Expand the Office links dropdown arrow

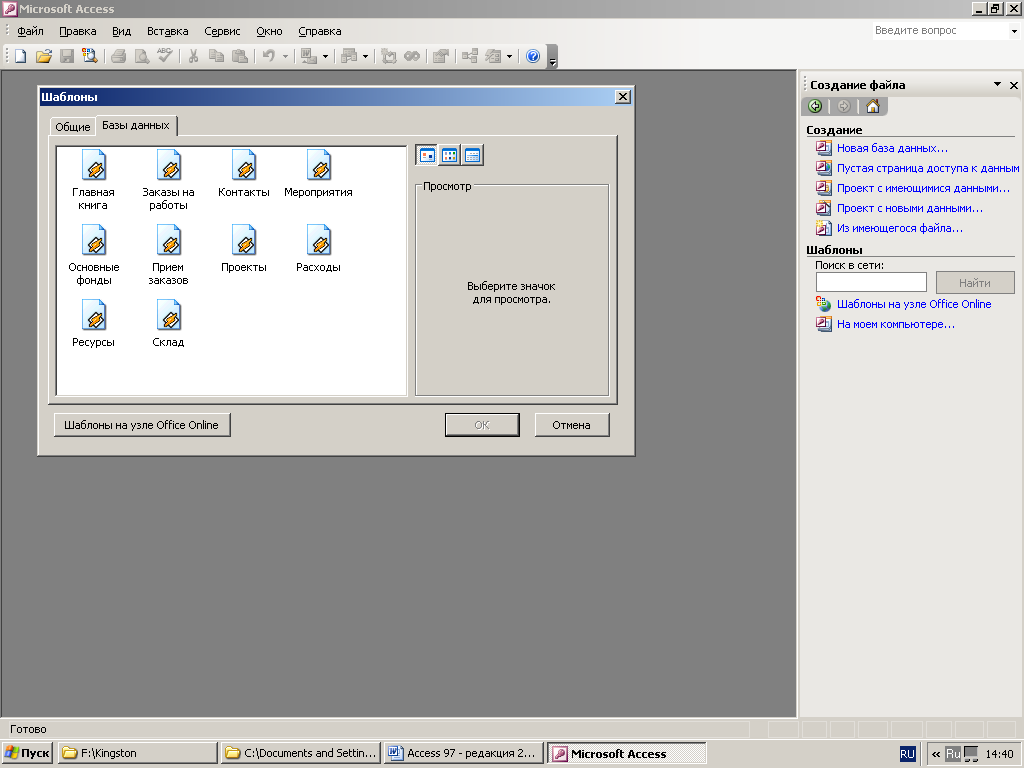(x=325, y=56)
